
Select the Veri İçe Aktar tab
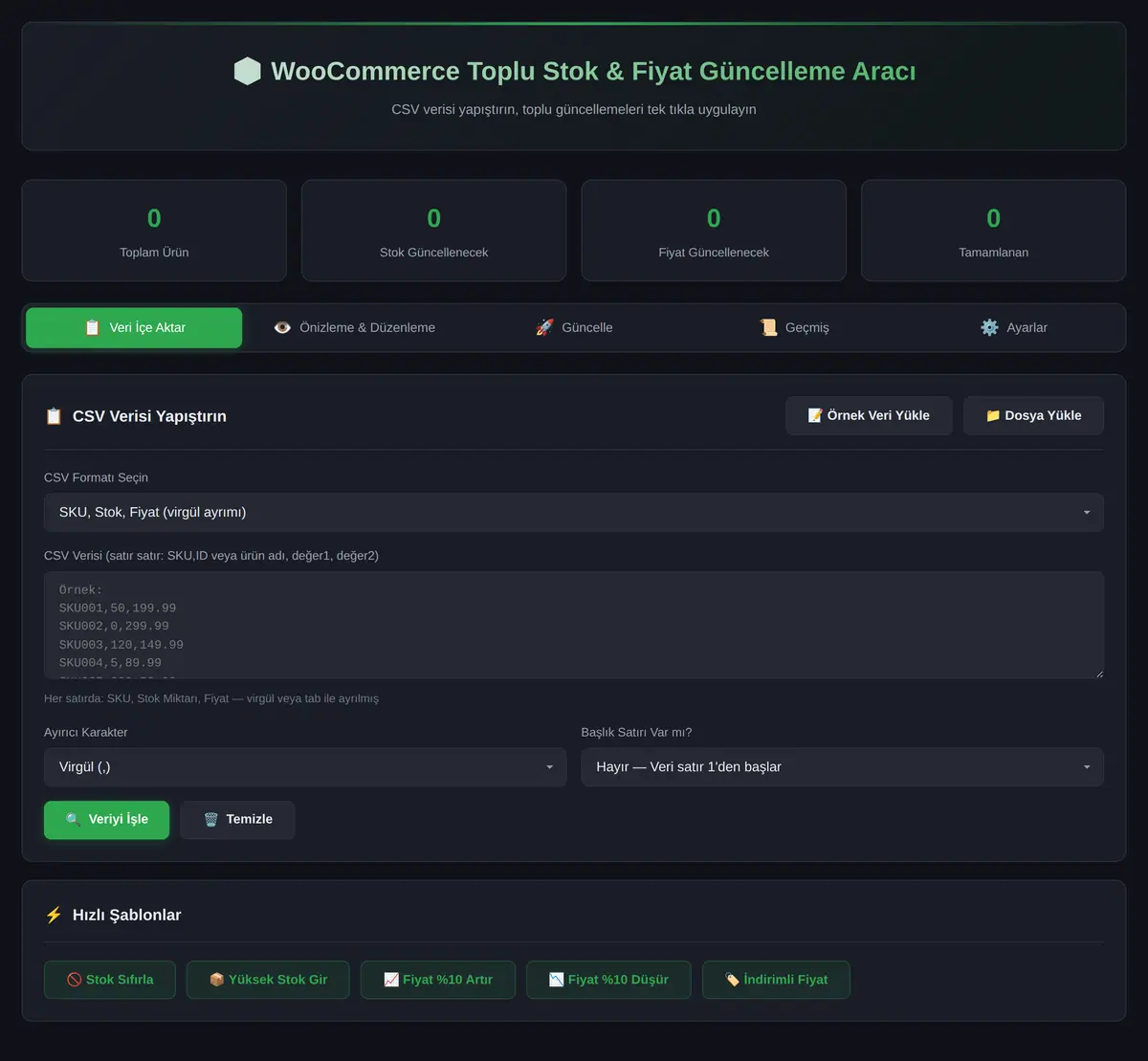pyautogui.click(x=134, y=327)
